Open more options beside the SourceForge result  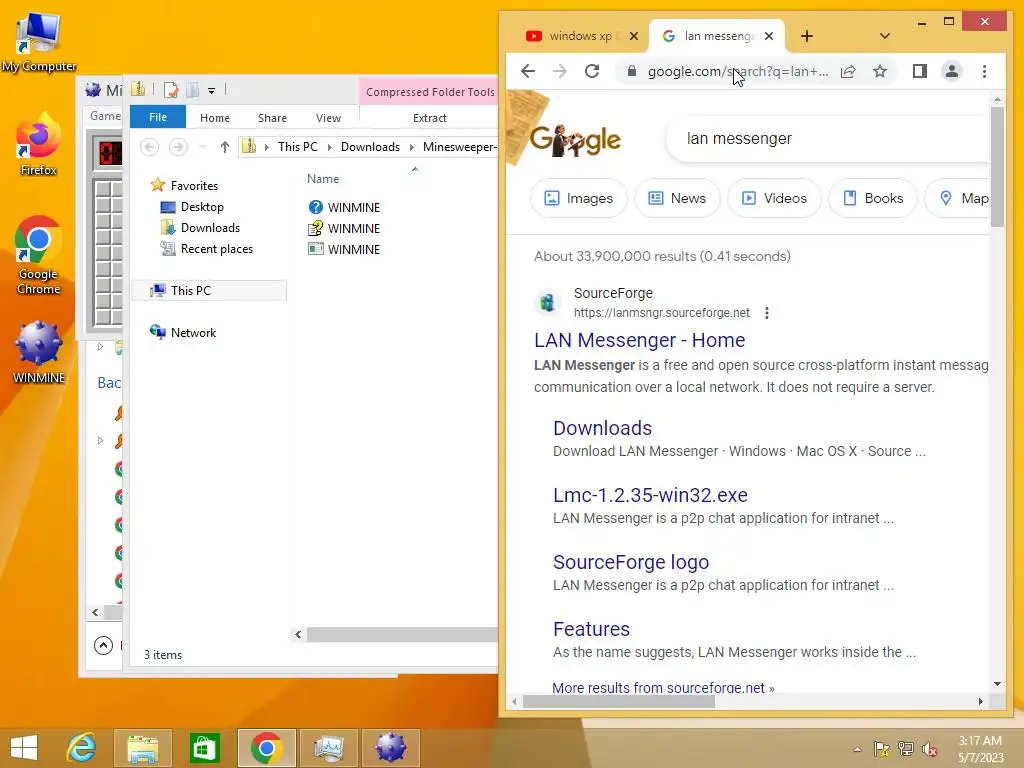(x=767, y=313)
